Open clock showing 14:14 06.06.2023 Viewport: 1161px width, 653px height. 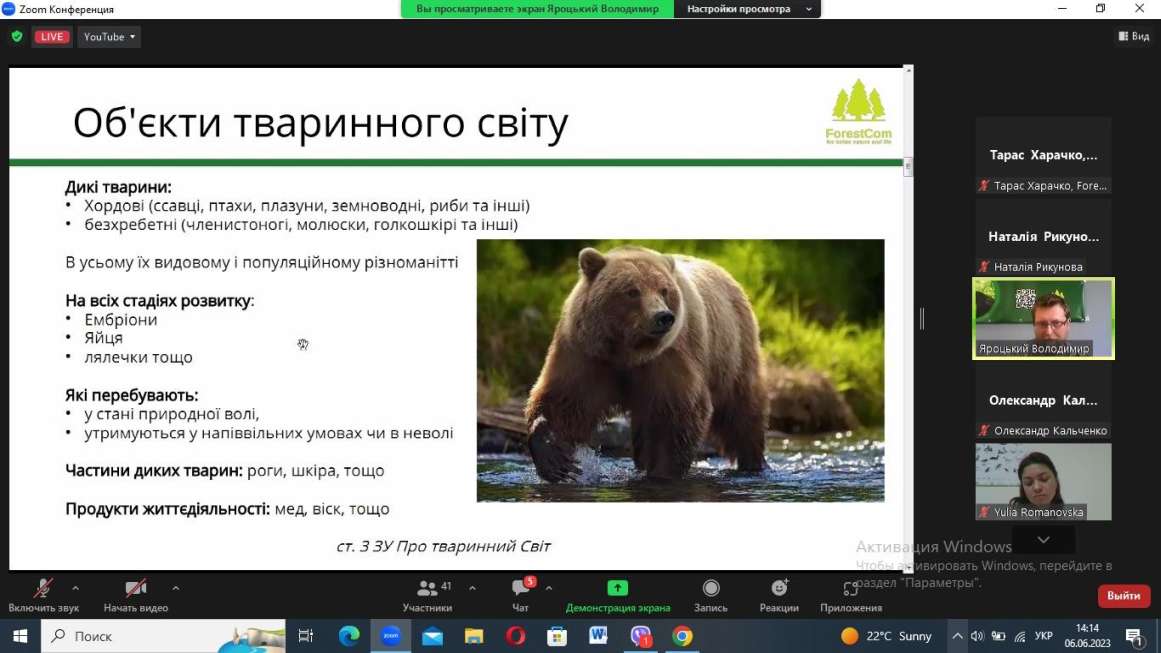click(x=1088, y=636)
